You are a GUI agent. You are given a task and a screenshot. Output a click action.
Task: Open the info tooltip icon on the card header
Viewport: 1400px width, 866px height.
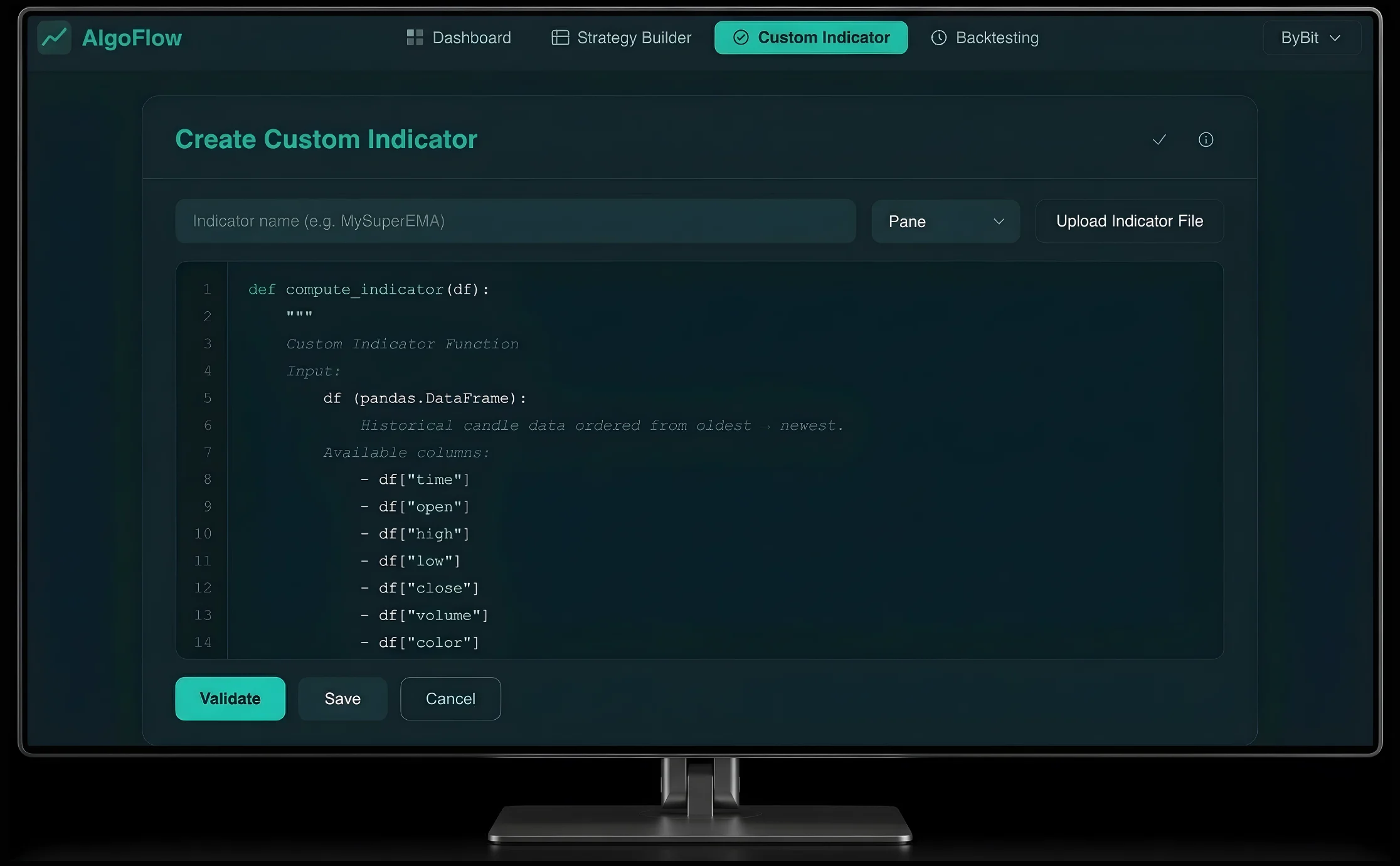point(1206,139)
